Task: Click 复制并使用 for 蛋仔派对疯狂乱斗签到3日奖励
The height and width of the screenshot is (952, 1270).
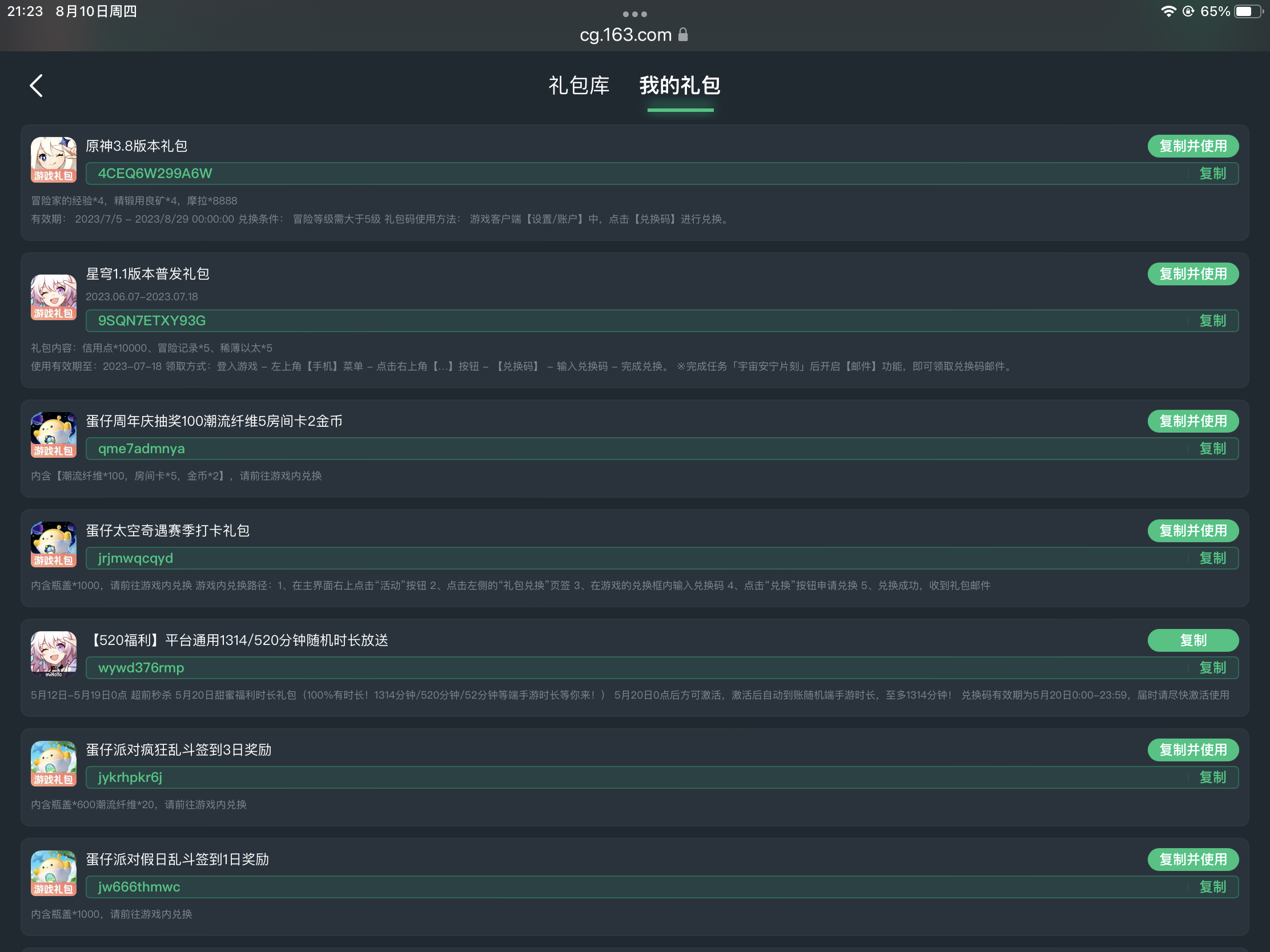Action: (x=1192, y=750)
